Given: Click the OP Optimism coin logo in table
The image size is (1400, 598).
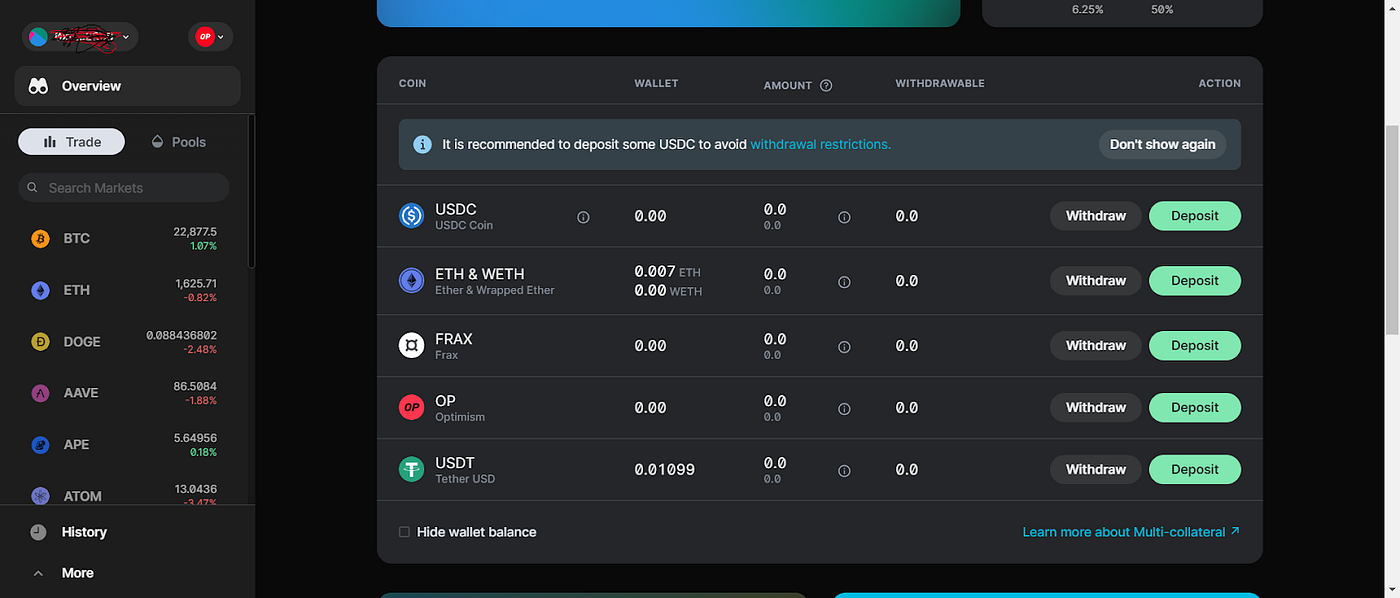Looking at the screenshot, I should point(412,407).
